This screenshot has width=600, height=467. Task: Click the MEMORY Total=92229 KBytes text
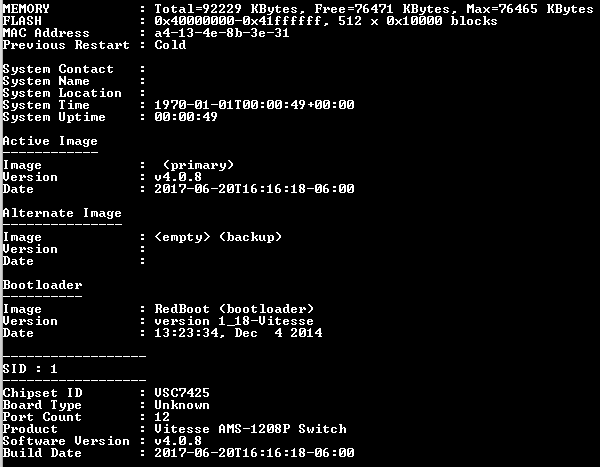click(226, 9)
